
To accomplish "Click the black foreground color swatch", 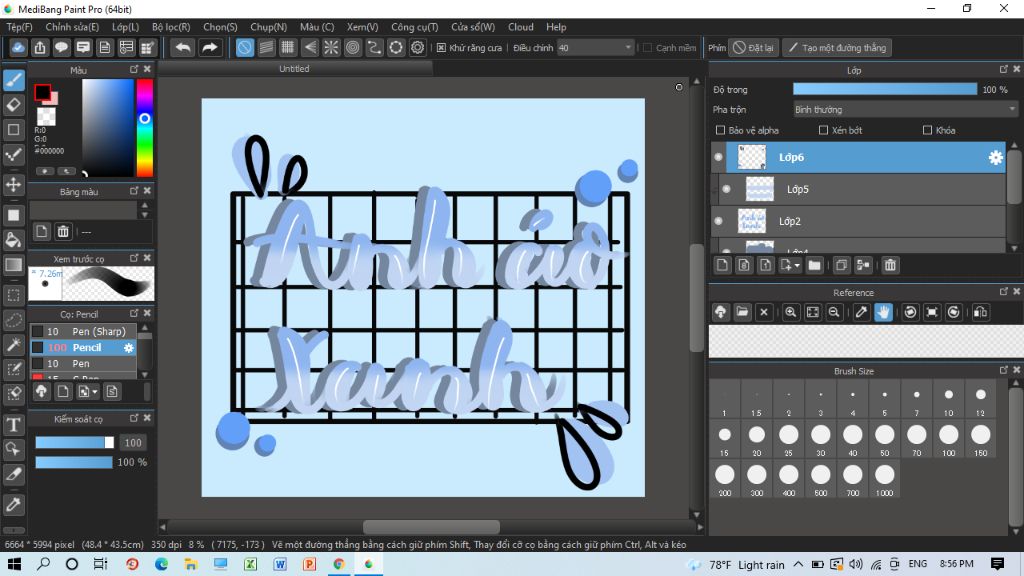I will coord(42,92).
